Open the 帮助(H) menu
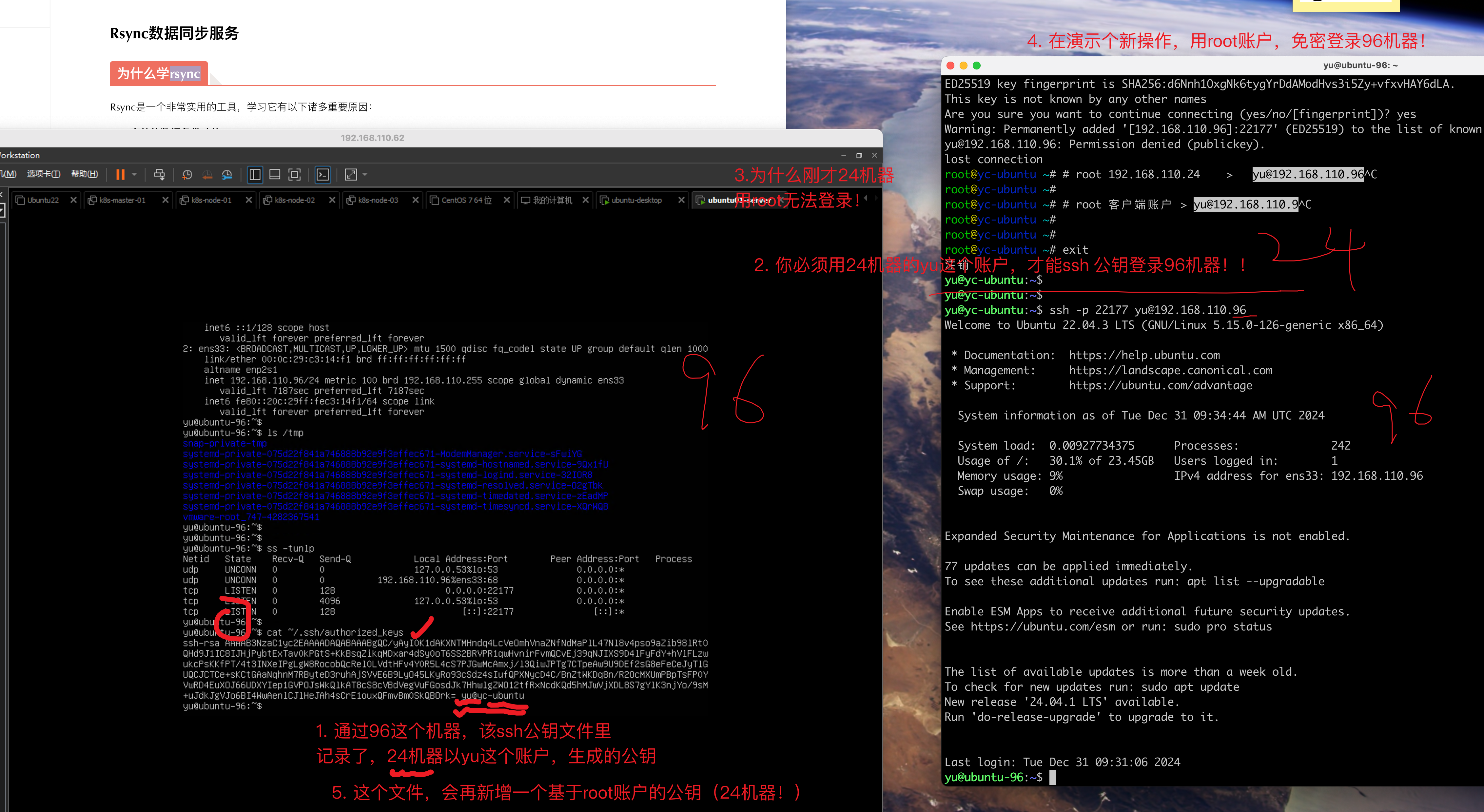The width and height of the screenshot is (1484, 812). pyautogui.click(x=84, y=174)
